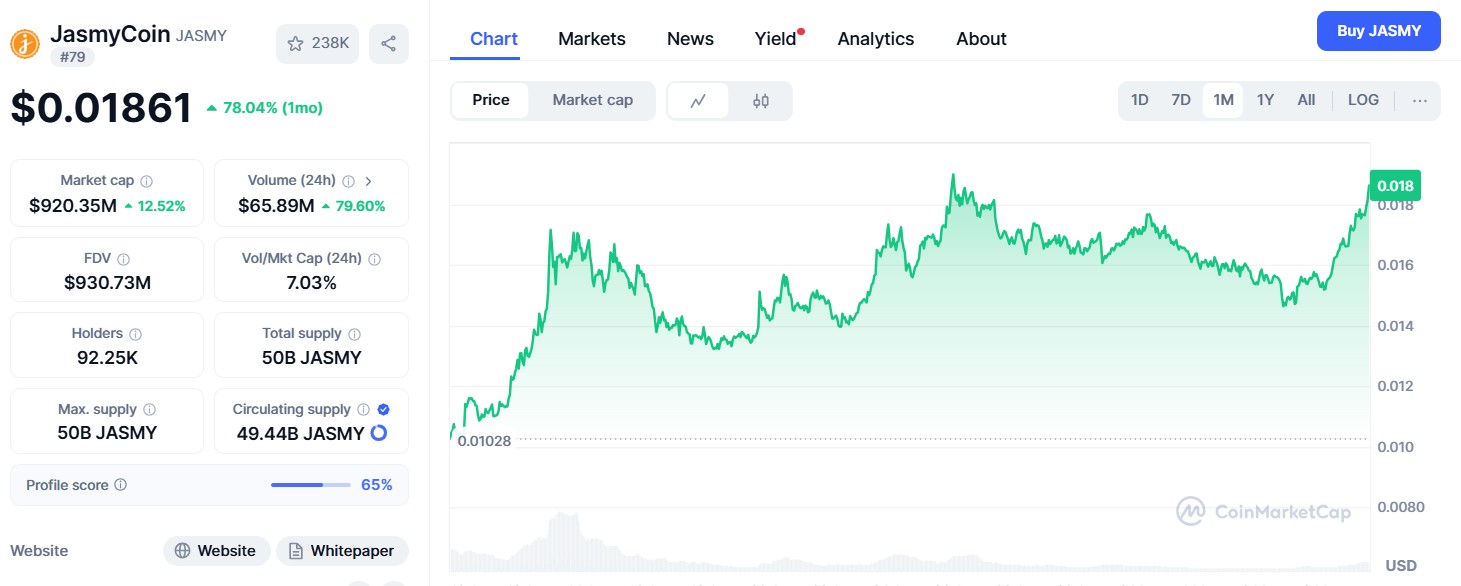This screenshot has height=586, width=1461.
Task: Open the three-dot chart options menu
Action: tap(1420, 100)
